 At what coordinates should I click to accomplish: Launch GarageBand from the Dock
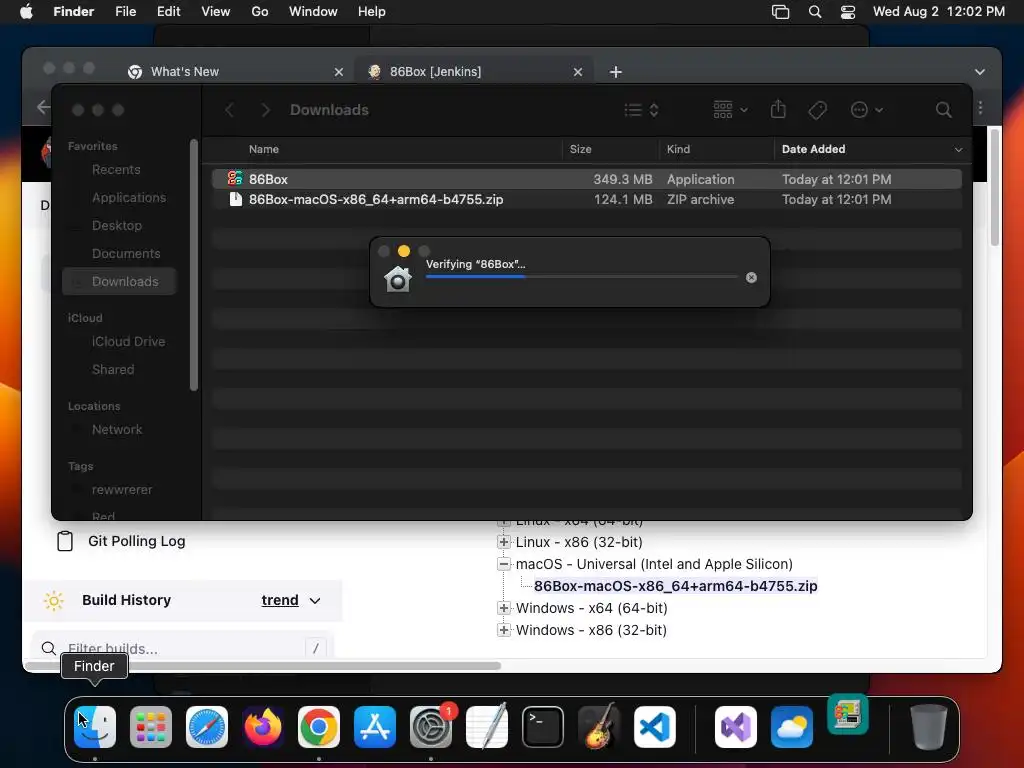[599, 727]
